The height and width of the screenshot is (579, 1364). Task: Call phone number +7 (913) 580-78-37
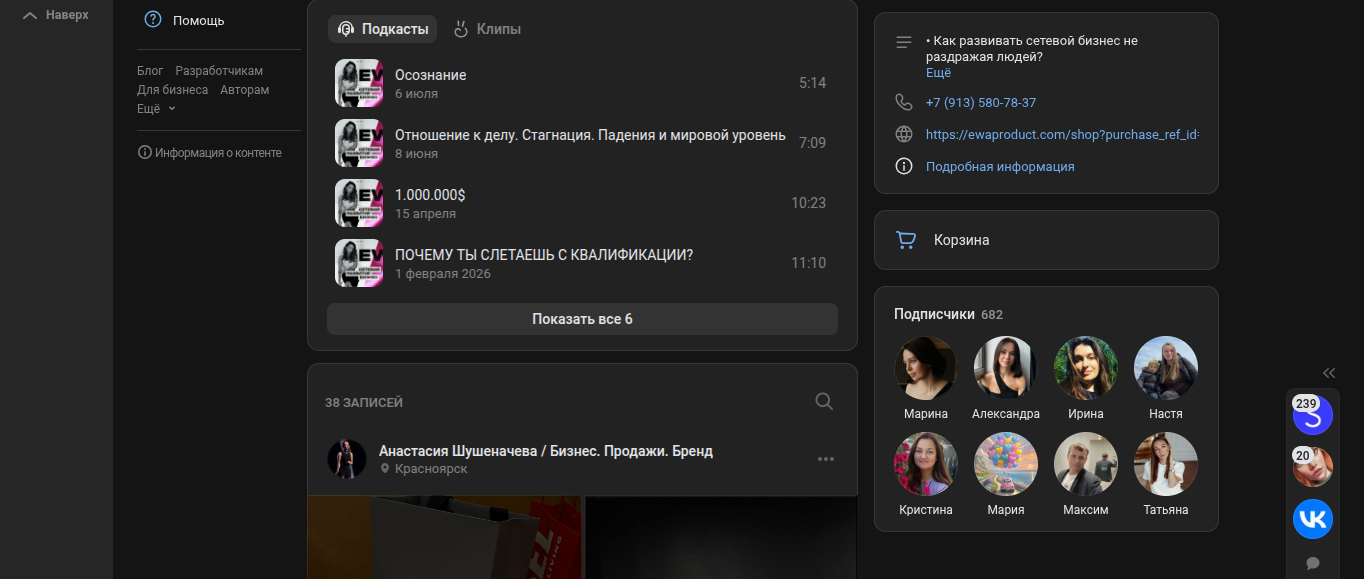tap(981, 102)
